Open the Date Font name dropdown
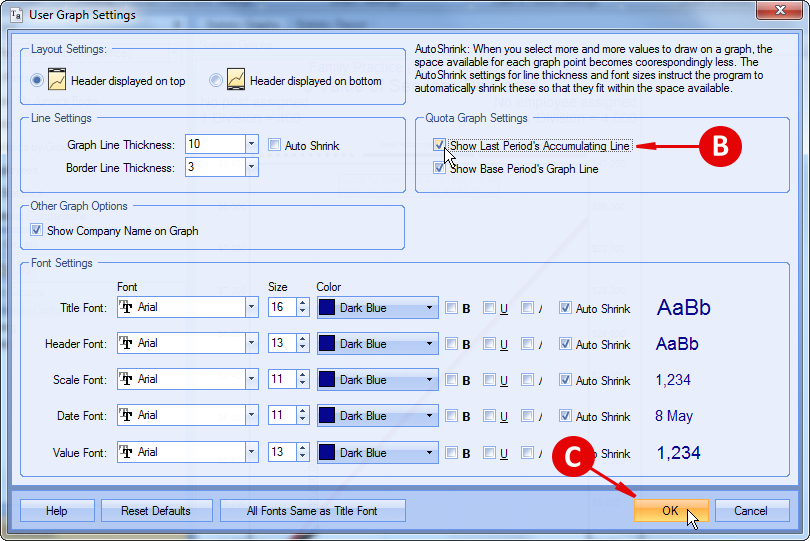The image size is (810, 541). tap(251, 416)
